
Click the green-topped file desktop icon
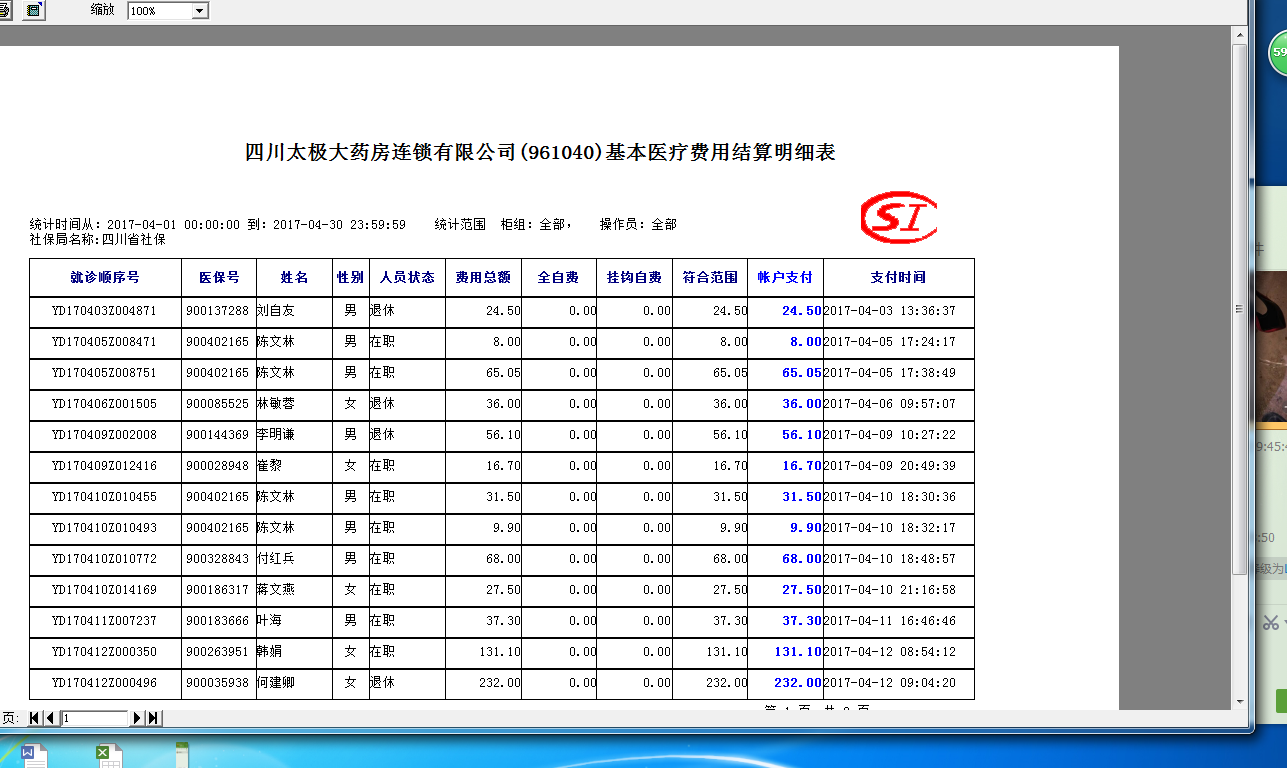tap(181, 755)
